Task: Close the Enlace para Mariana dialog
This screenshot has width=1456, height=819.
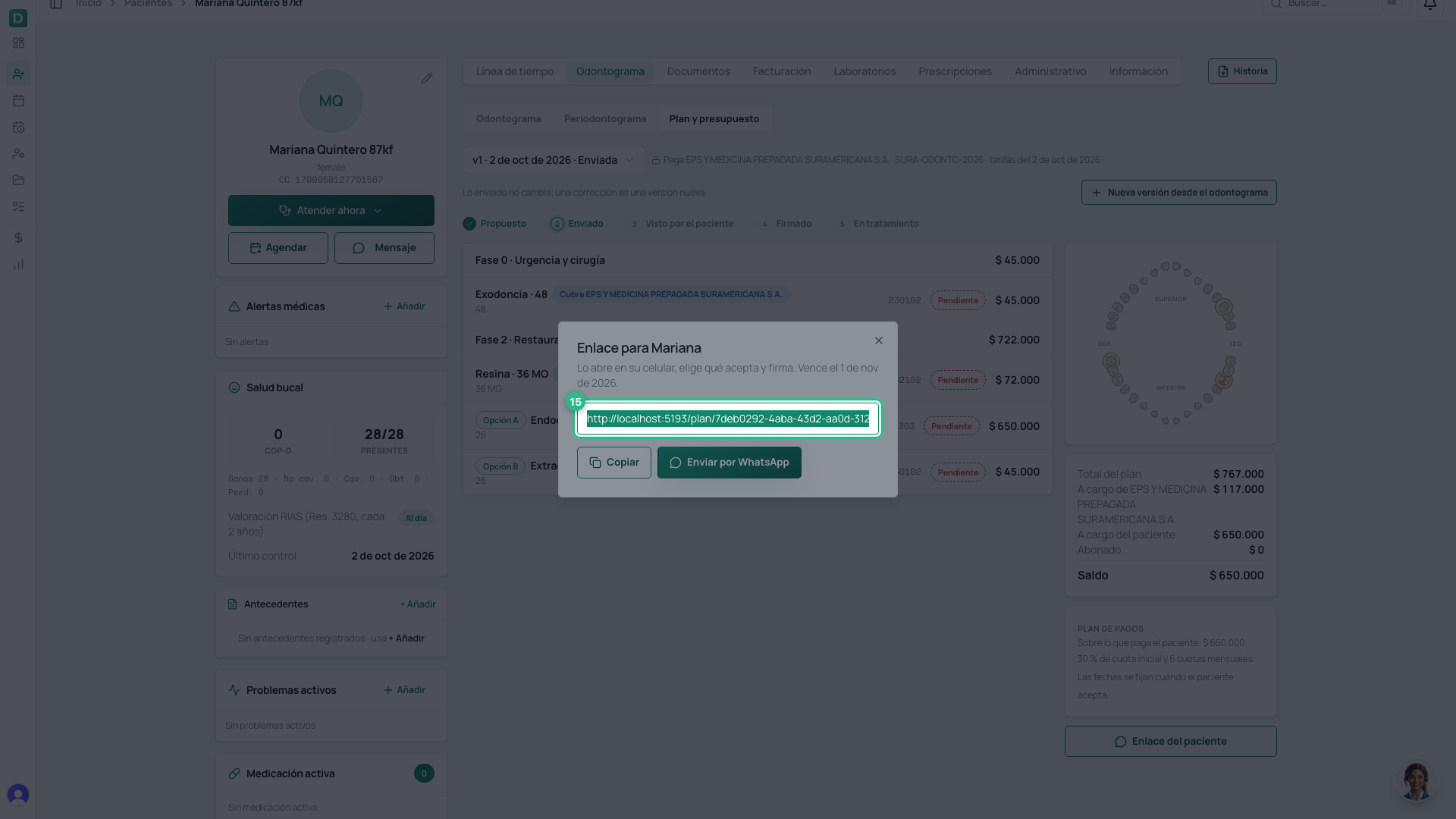Action: point(878,340)
